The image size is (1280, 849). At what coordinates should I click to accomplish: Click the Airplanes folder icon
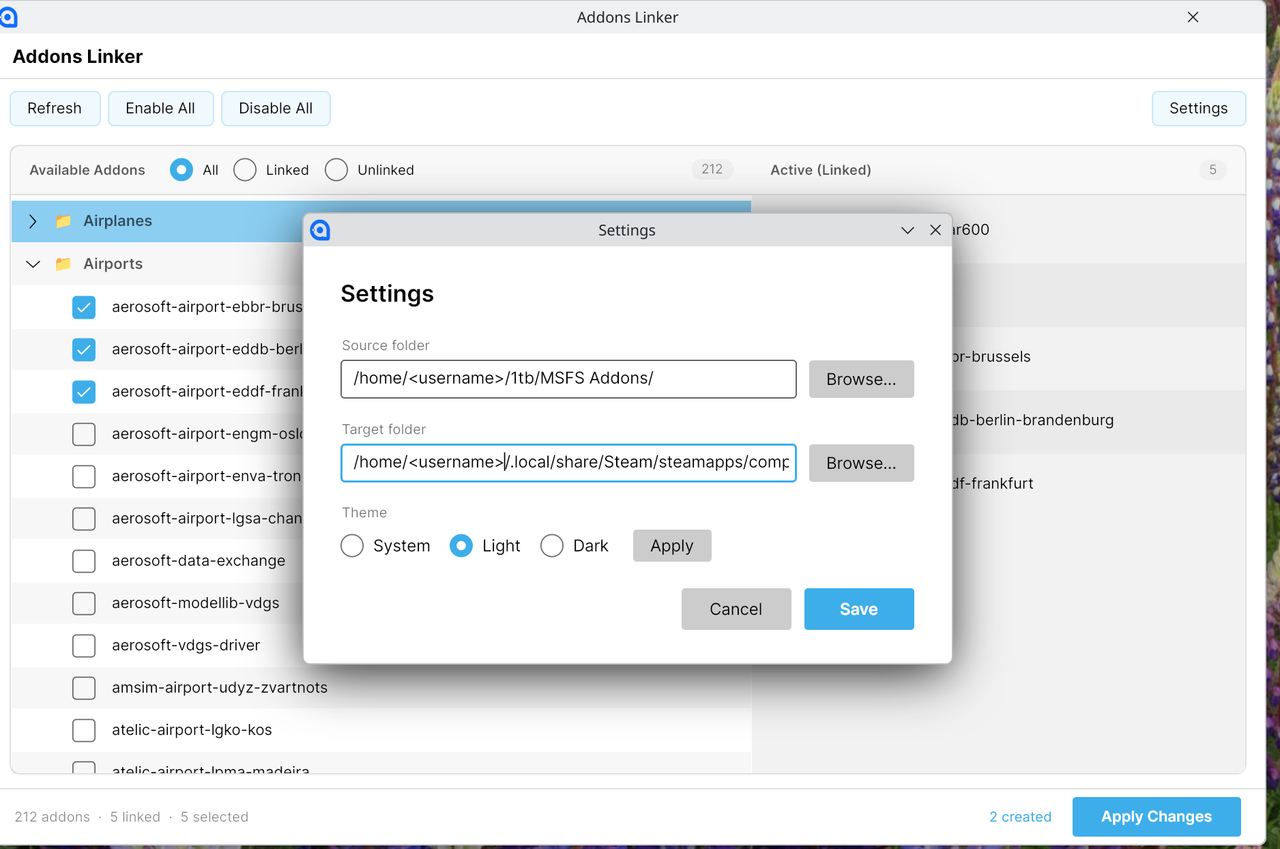pos(63,221)
